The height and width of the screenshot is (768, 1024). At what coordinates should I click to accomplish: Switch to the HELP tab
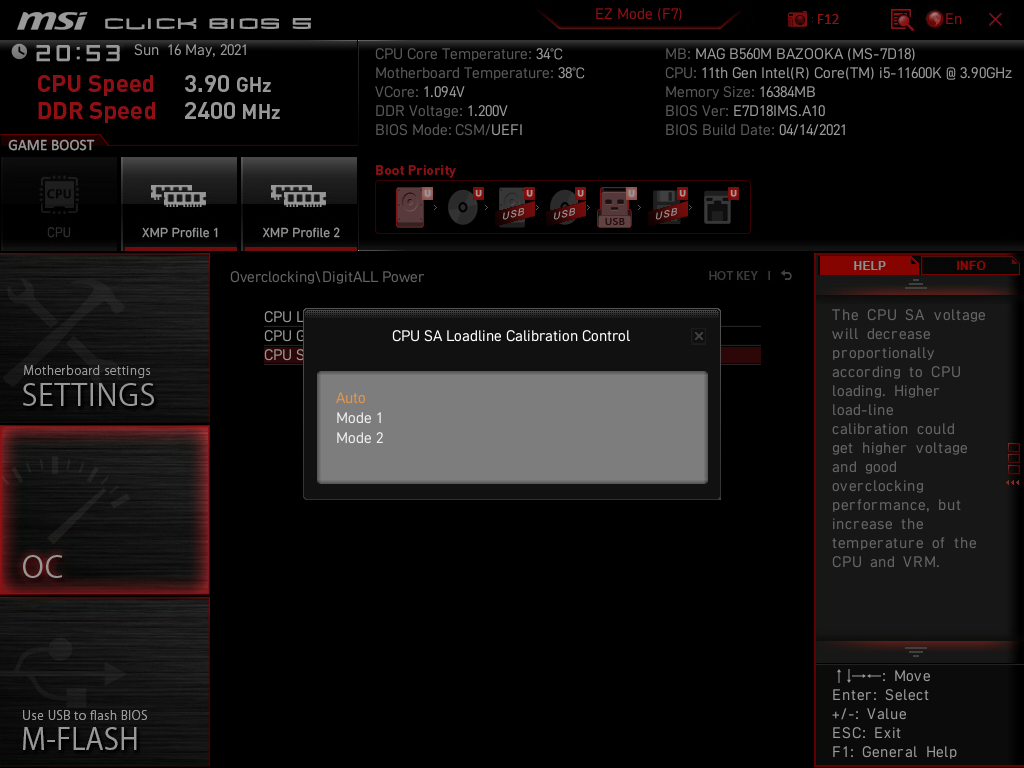(x=869, y=266)
